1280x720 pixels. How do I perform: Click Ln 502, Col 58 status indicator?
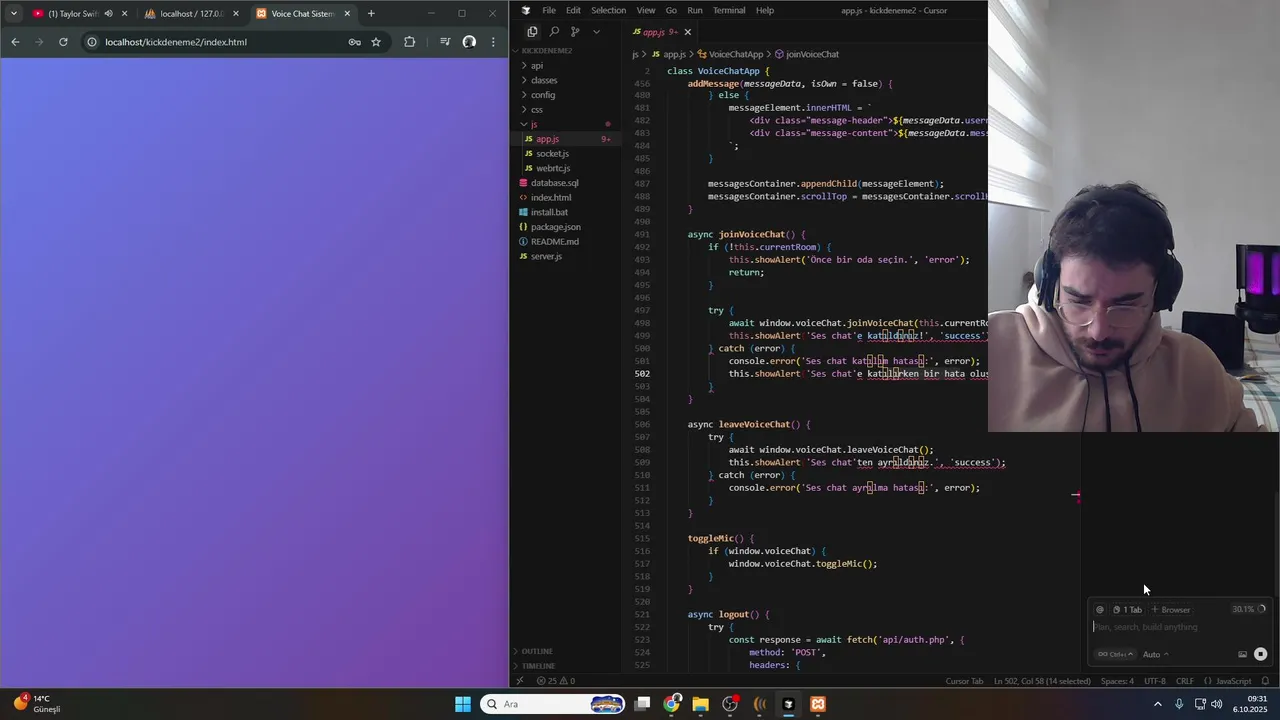1042,681
